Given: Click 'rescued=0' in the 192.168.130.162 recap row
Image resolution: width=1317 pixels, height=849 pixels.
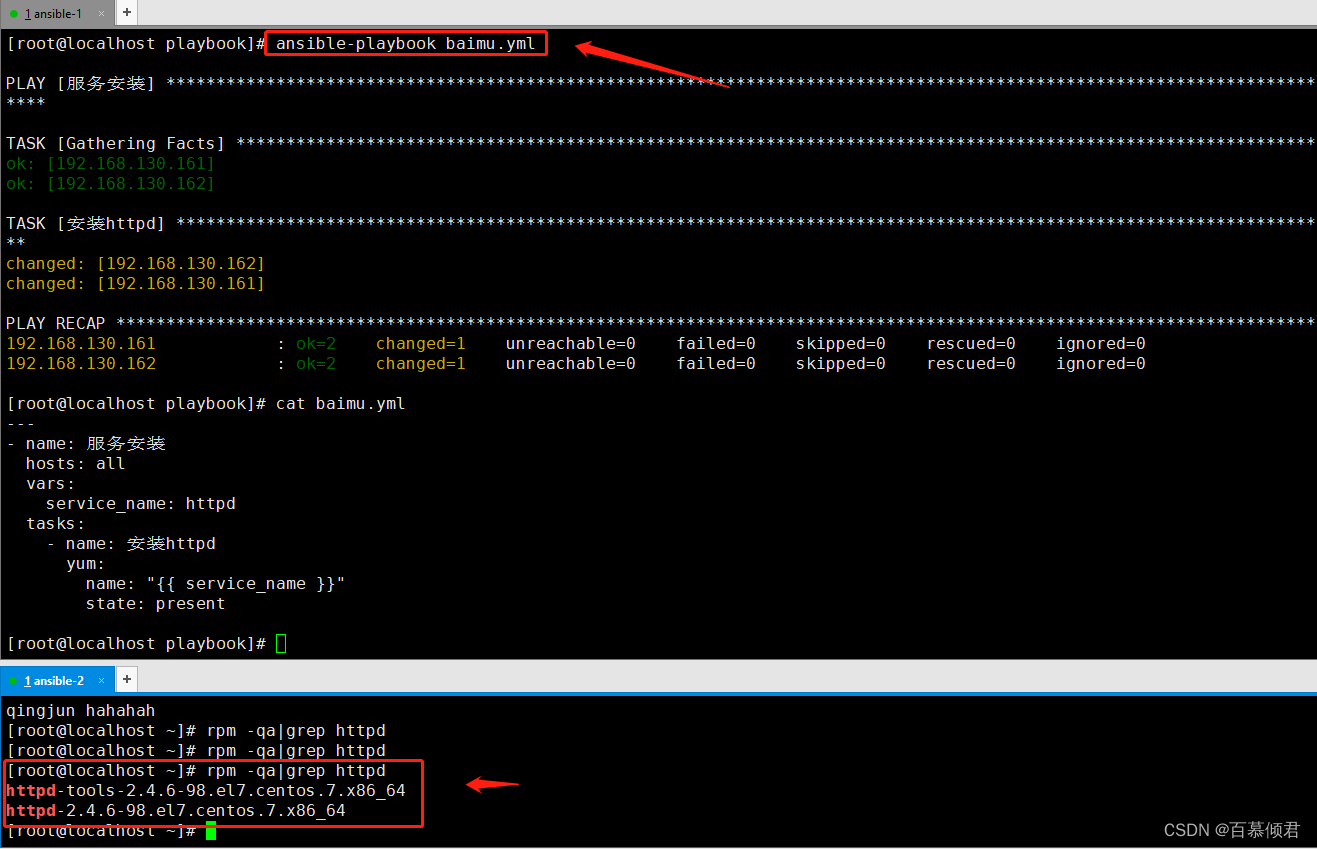Looking at the screenshot, I should (x=971, y=364).
